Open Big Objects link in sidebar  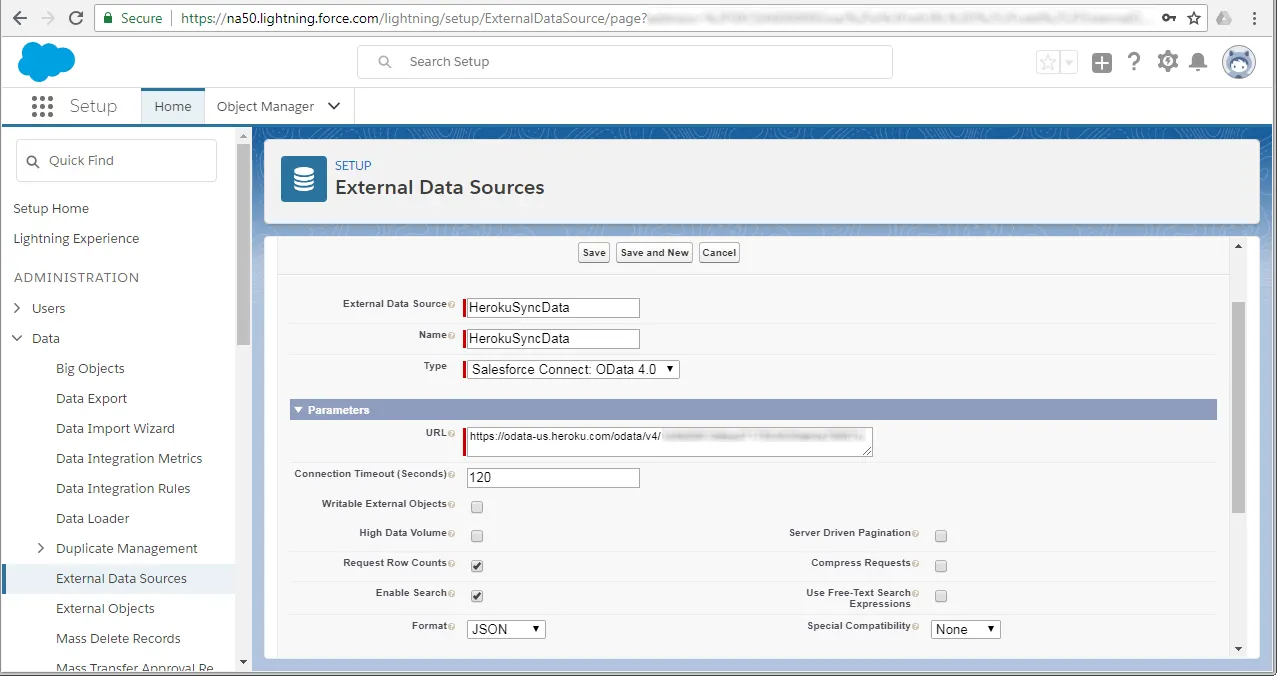[90, 368]
